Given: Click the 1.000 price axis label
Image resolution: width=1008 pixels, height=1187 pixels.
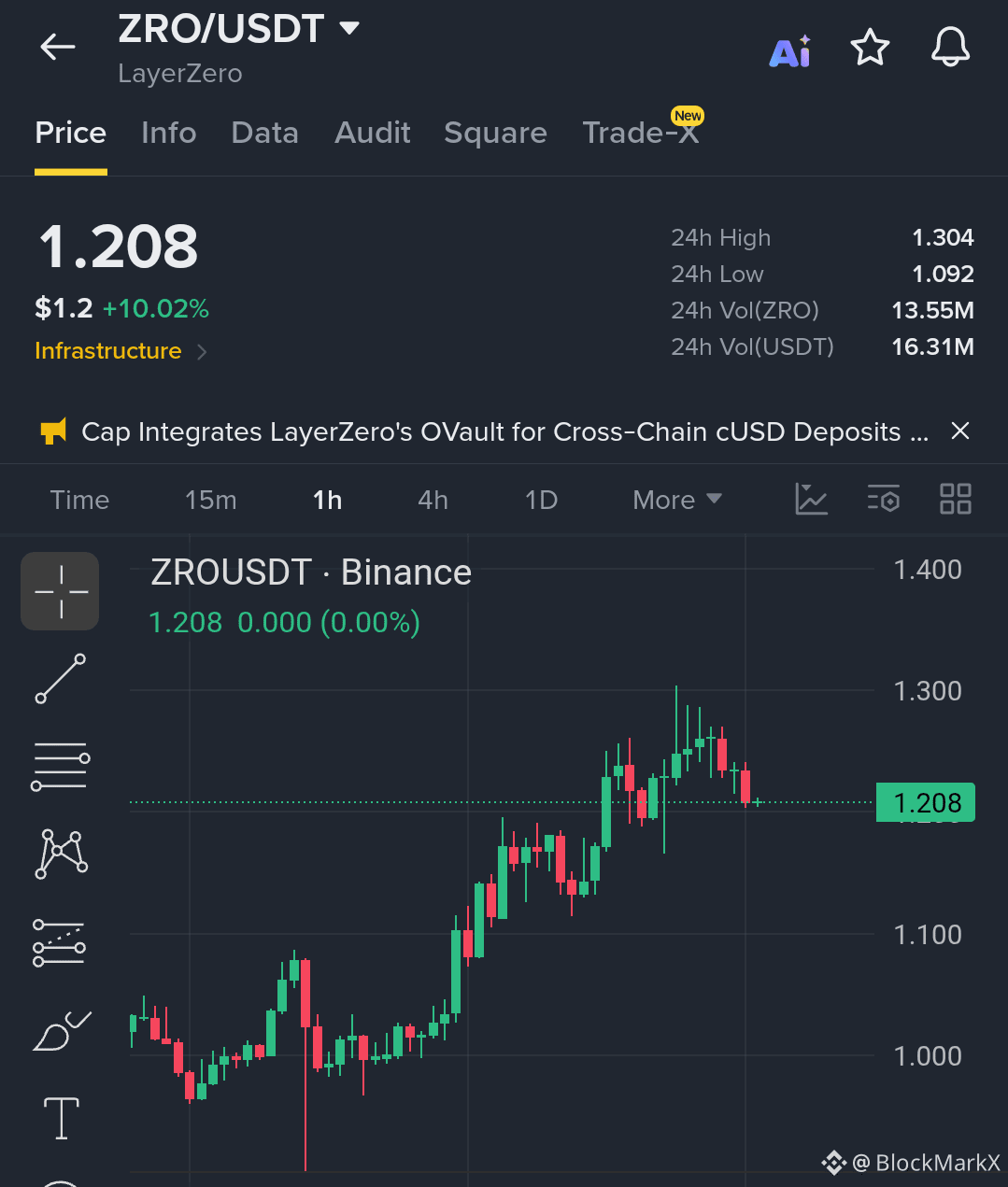Looking at the screenshot, I should [x=928, y=1056].
